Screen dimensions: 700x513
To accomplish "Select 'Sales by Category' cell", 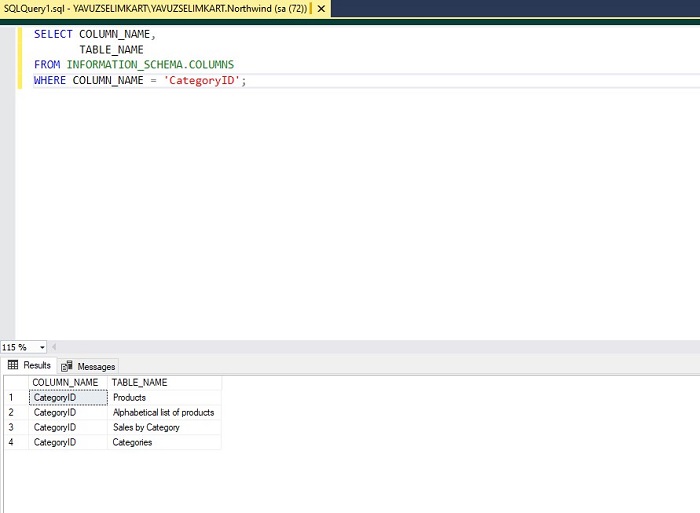I will 164,427.
